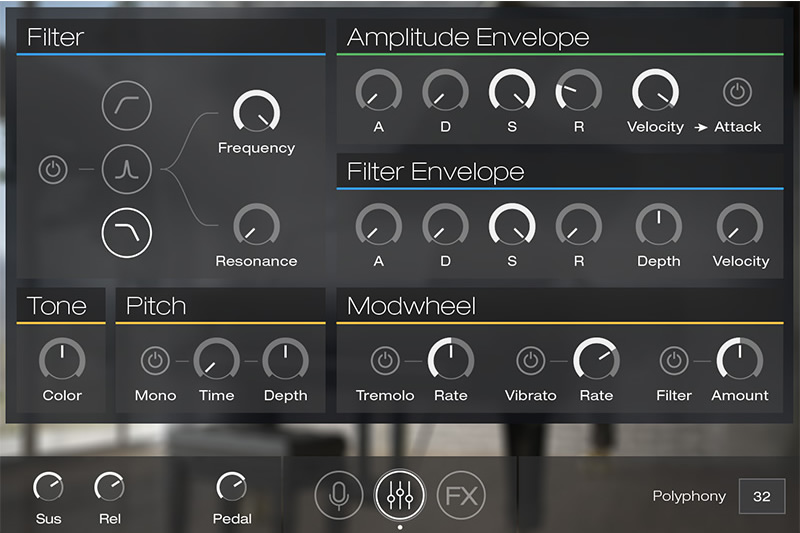
Task: Click the Vibrato label
Action: click(531, 395)
